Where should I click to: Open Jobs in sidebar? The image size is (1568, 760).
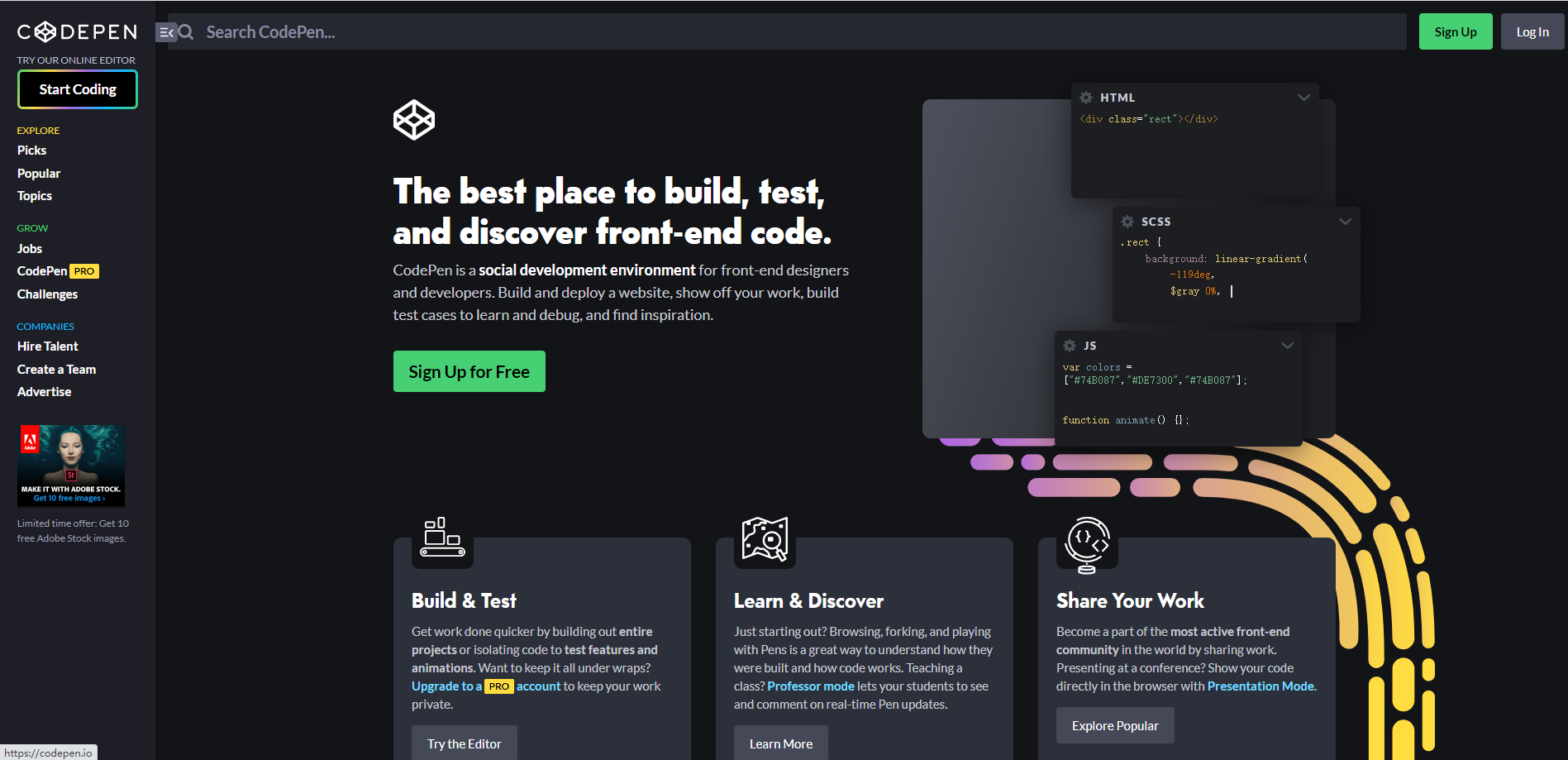click(x=30, y=249)
